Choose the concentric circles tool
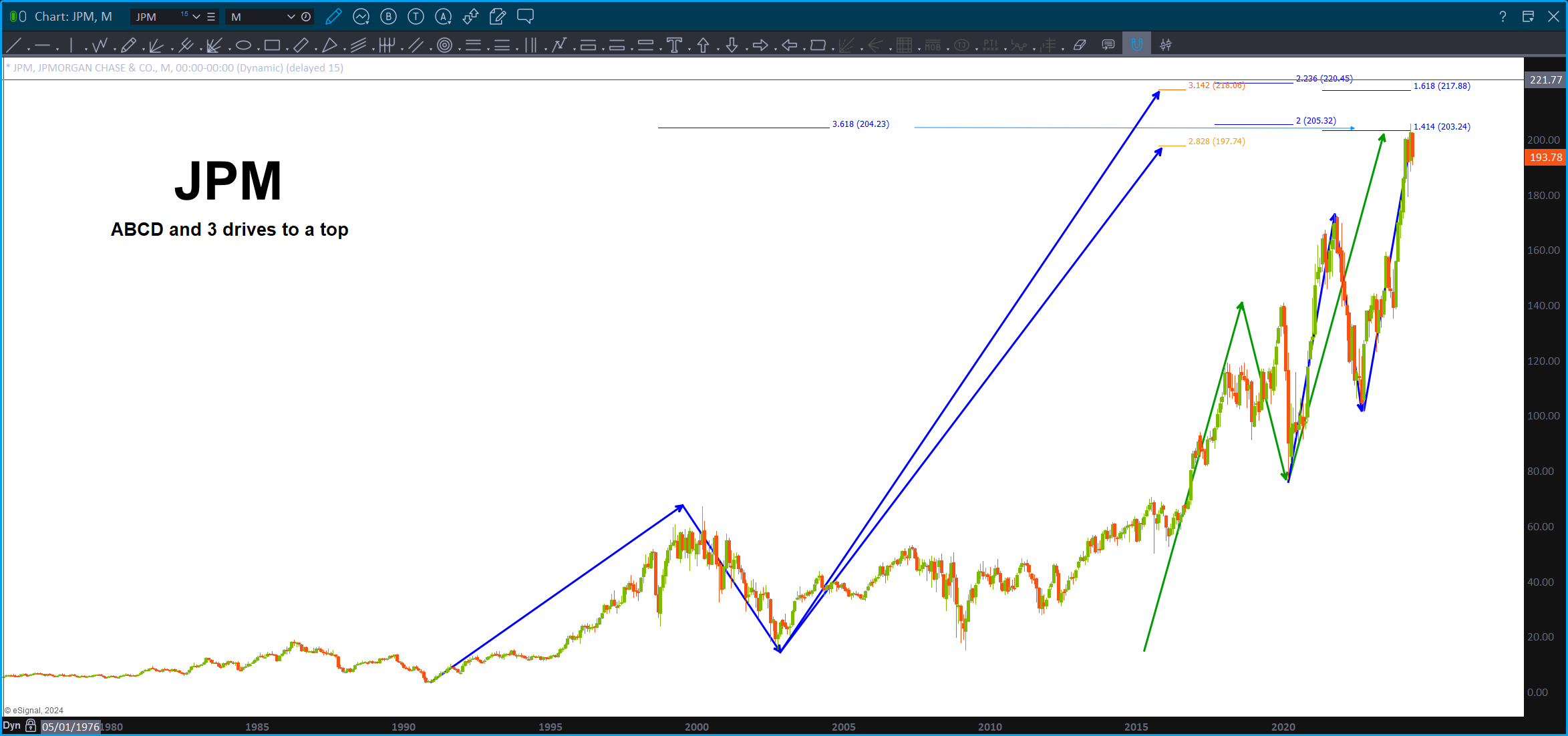 tap(444, 45)
